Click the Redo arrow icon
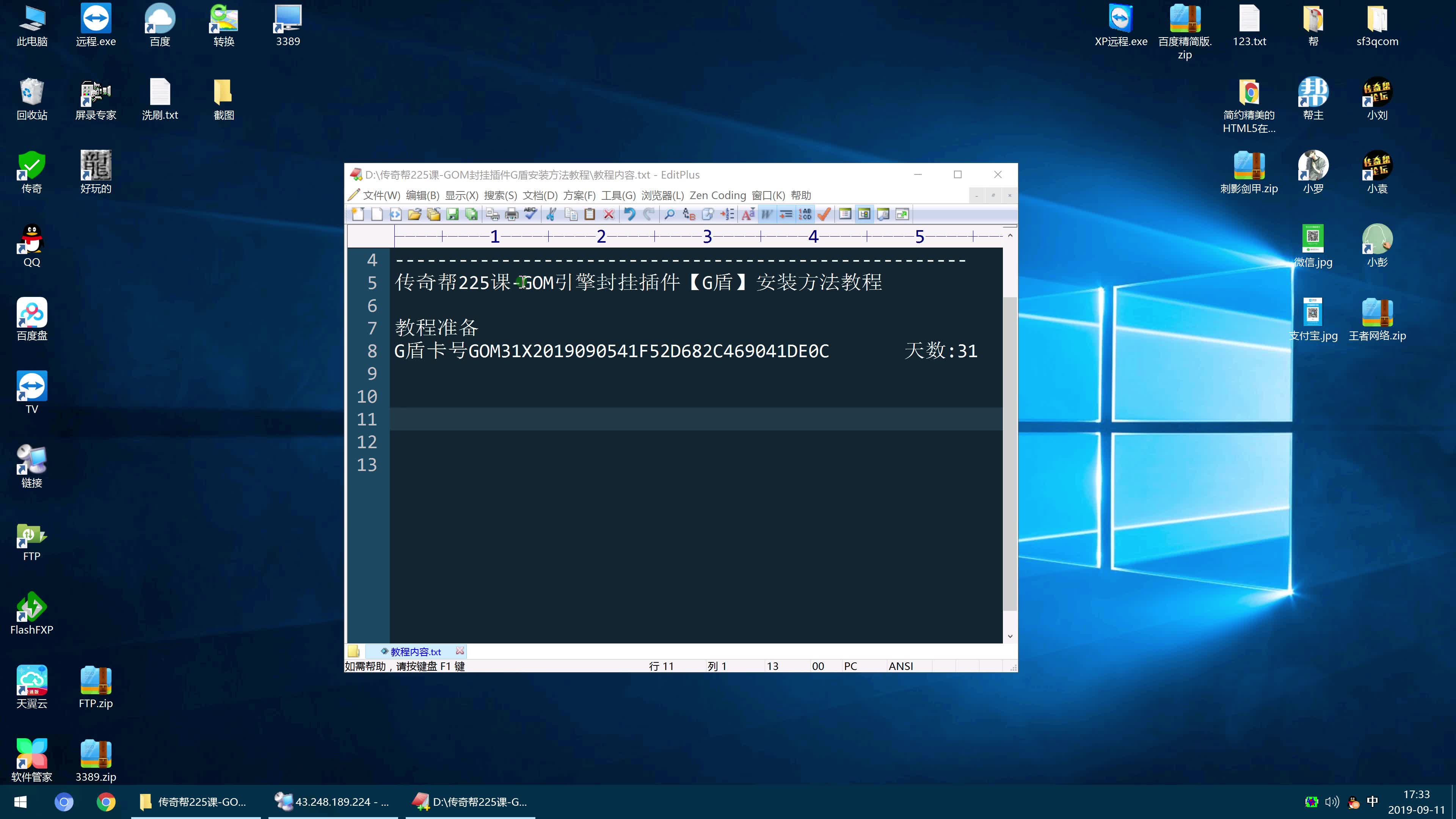This screenshot has height=819, width=1456. point(649,214)
